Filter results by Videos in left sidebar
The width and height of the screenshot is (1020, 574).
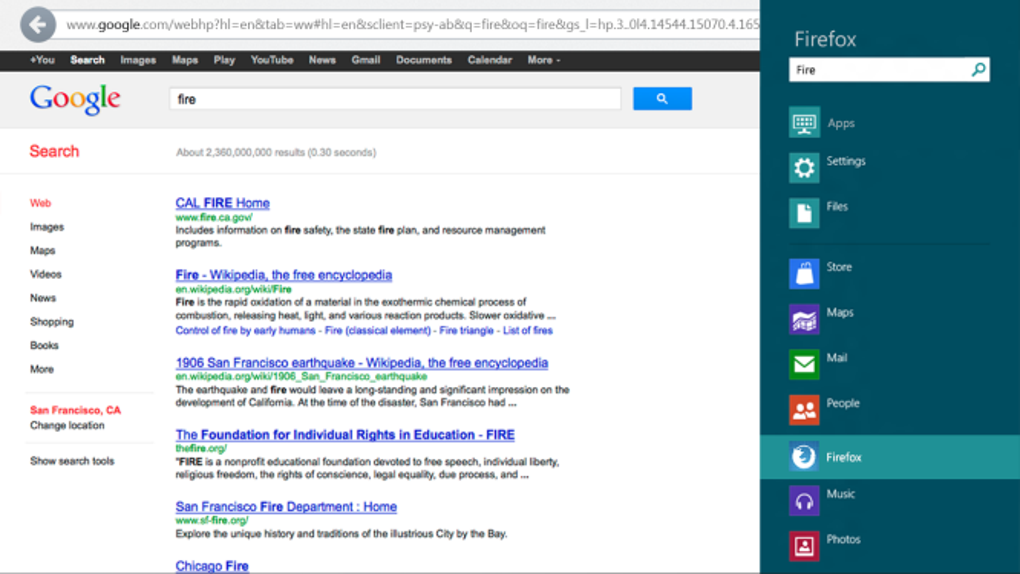pyautogui.click(x=46, y=274)
